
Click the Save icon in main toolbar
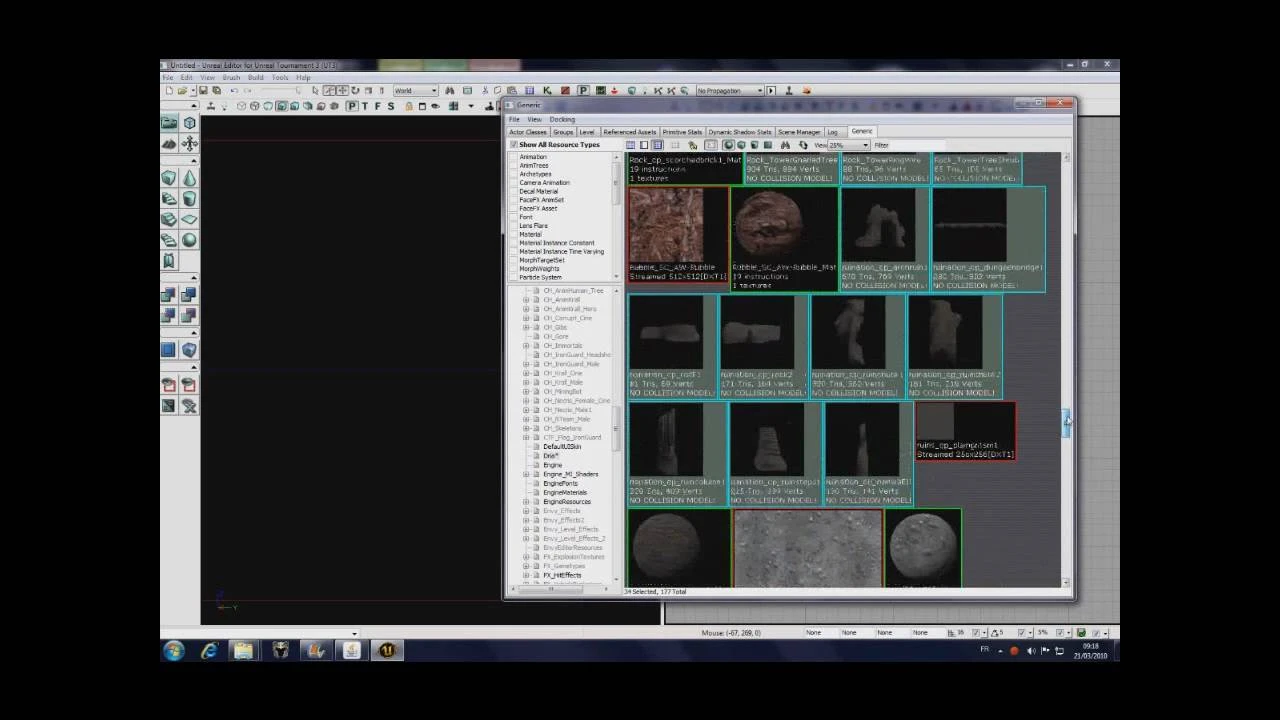coord(202,91)
